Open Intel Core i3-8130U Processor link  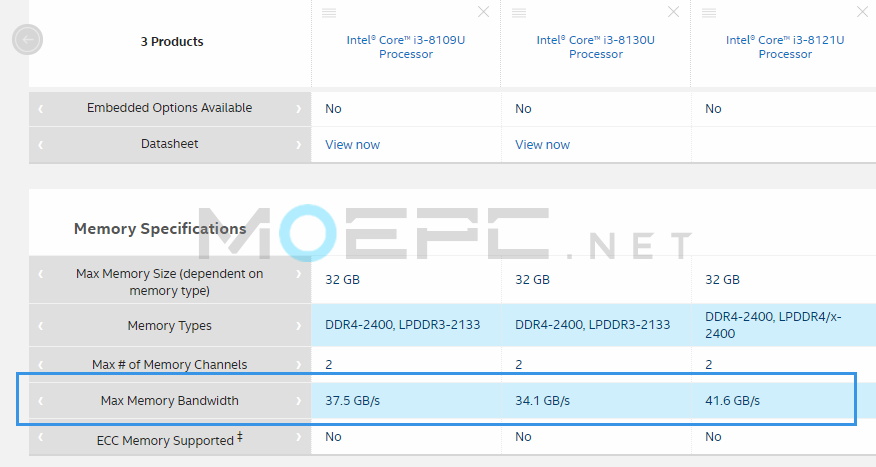pos(596,47)
